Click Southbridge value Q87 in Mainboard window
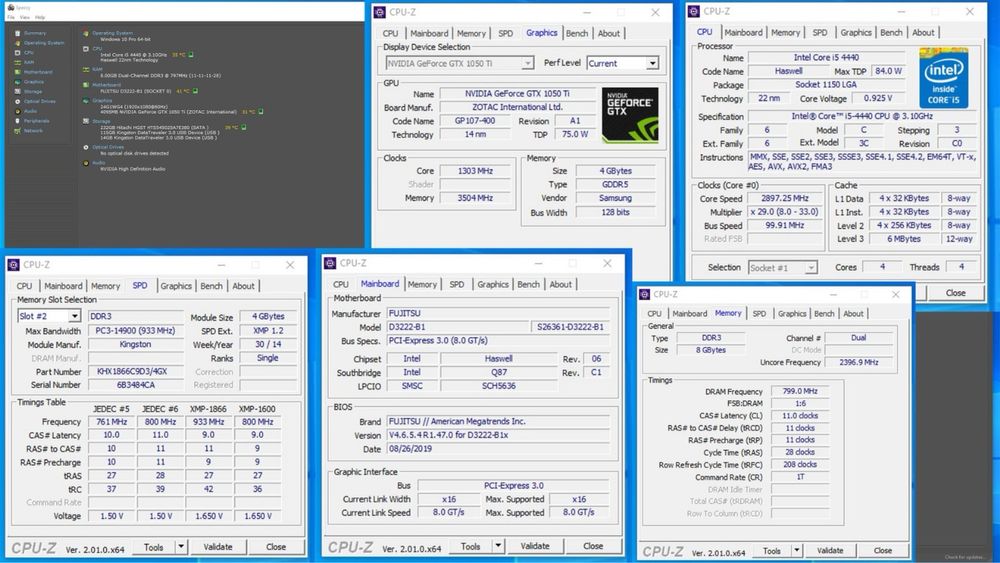This screenshot has height=563, width=1000. 499,372
